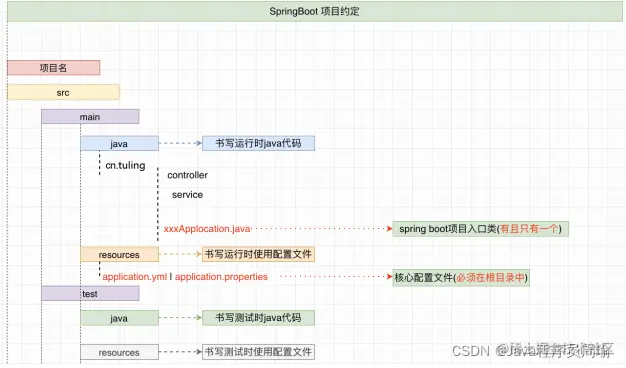This screenshot has height=368, width=626.
Task: Click the 项目名 red box
Action: tap(53, 68)
